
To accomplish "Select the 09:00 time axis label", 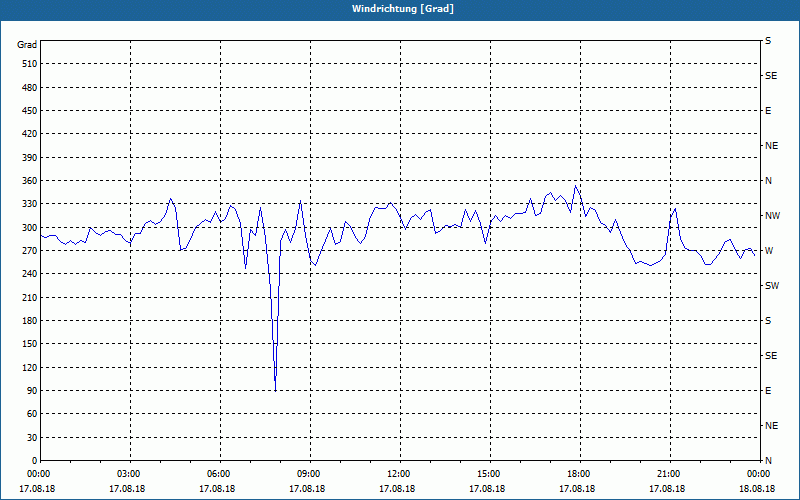I will [307, 474].
